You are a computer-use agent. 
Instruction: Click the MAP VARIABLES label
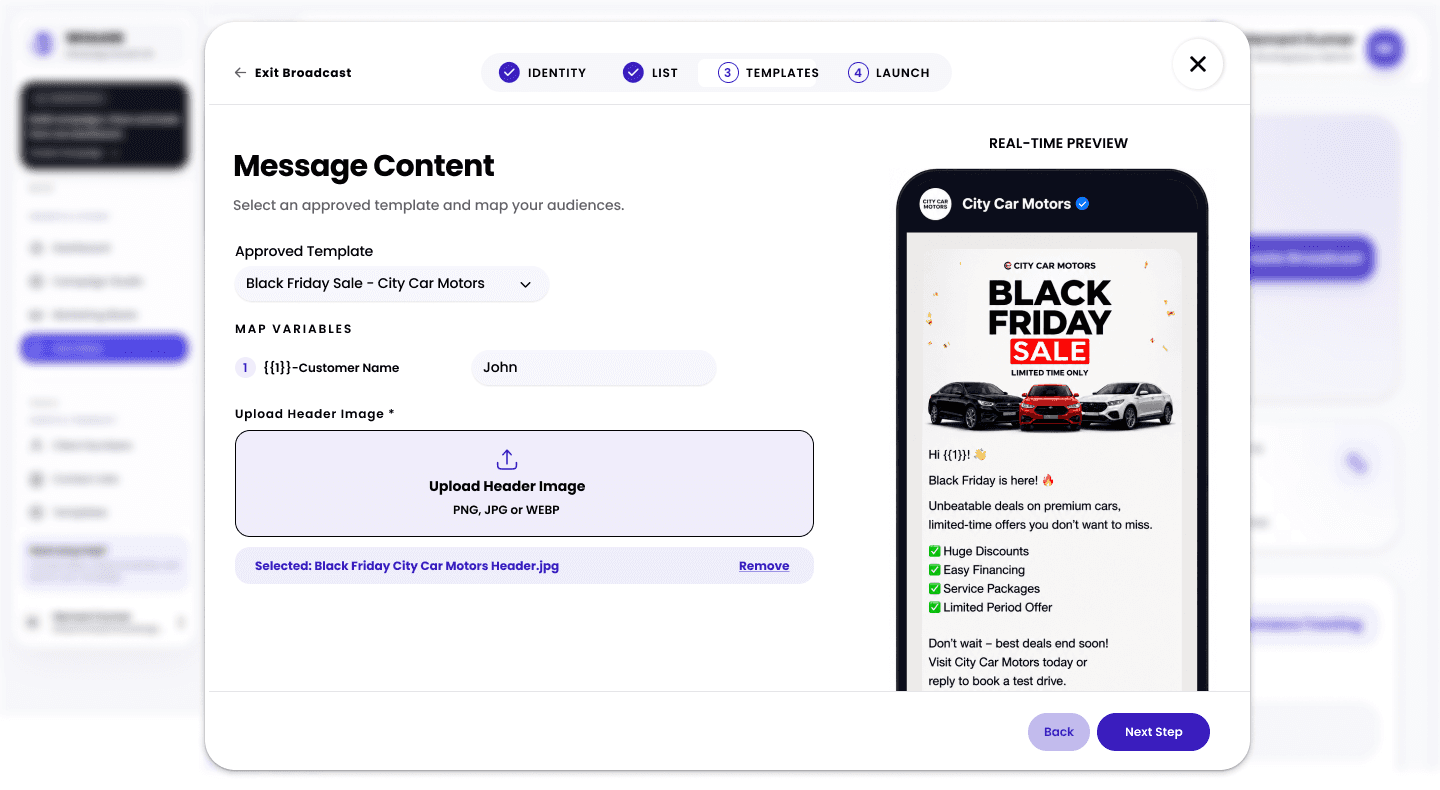point(294,329)
